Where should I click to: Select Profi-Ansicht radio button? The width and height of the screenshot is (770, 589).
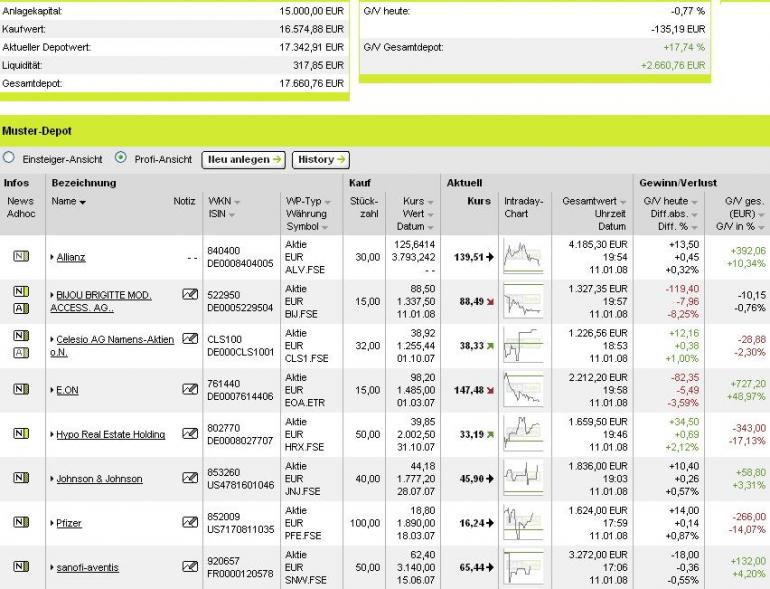point(120,158)
